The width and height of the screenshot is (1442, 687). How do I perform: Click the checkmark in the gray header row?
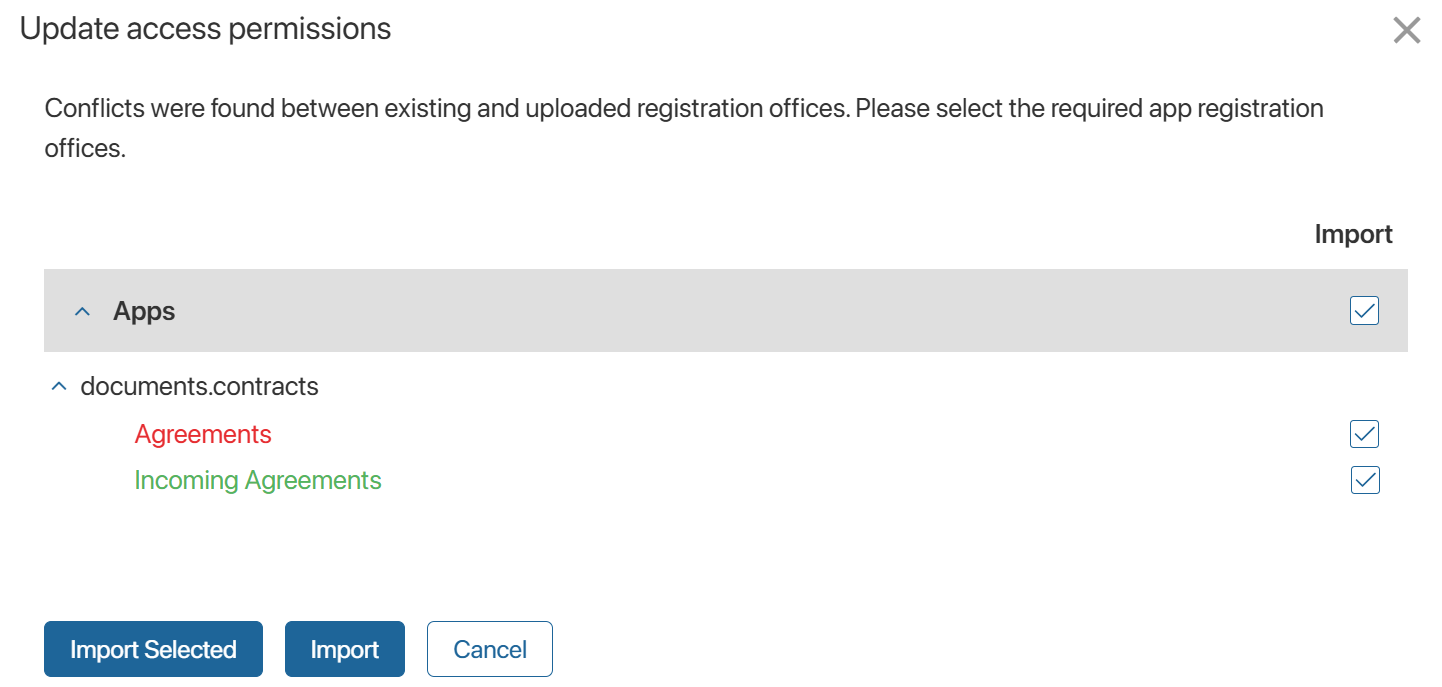pyautogui.click(x=1364, y=311)
